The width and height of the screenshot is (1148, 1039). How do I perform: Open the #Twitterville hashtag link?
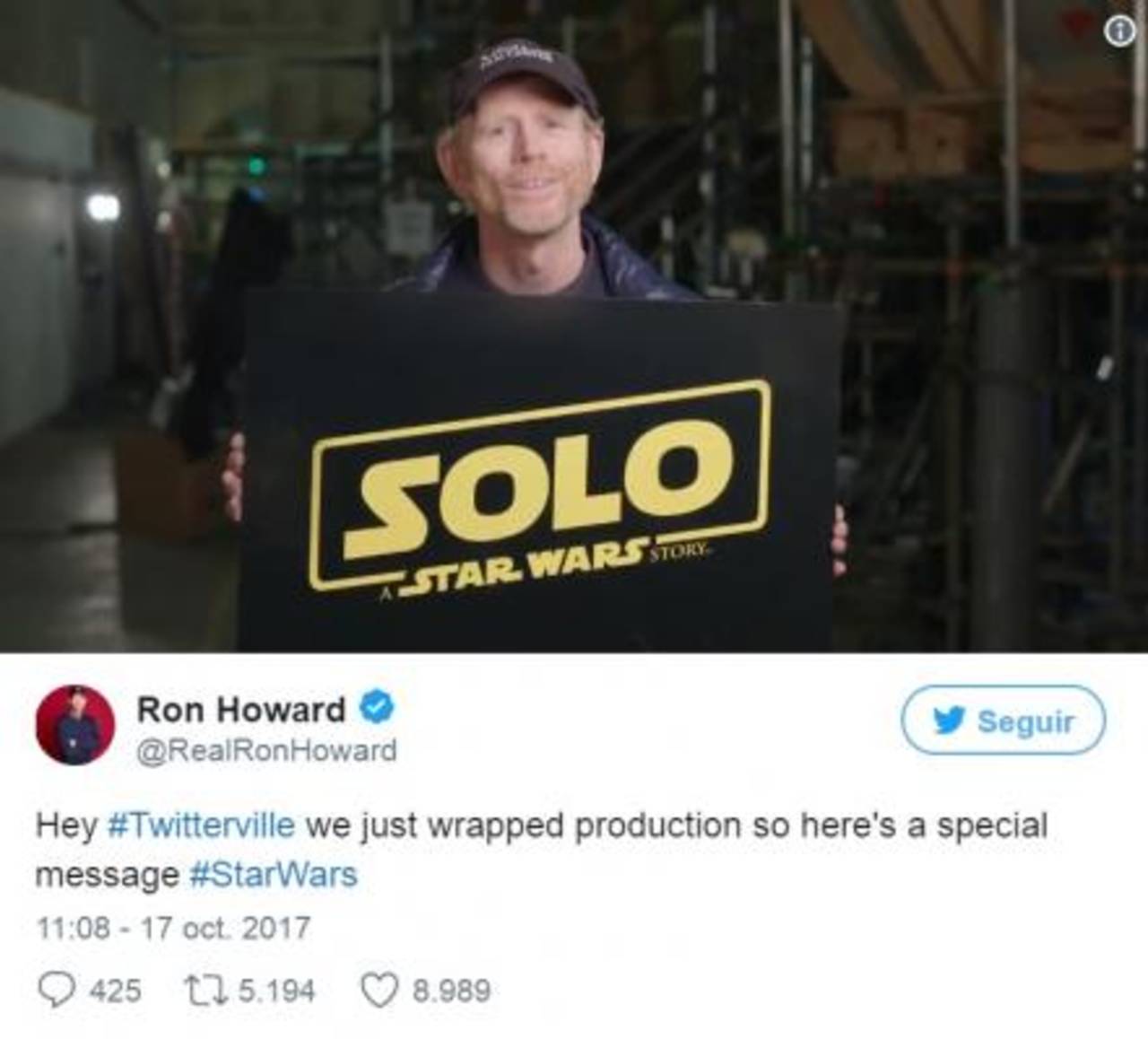201,825
